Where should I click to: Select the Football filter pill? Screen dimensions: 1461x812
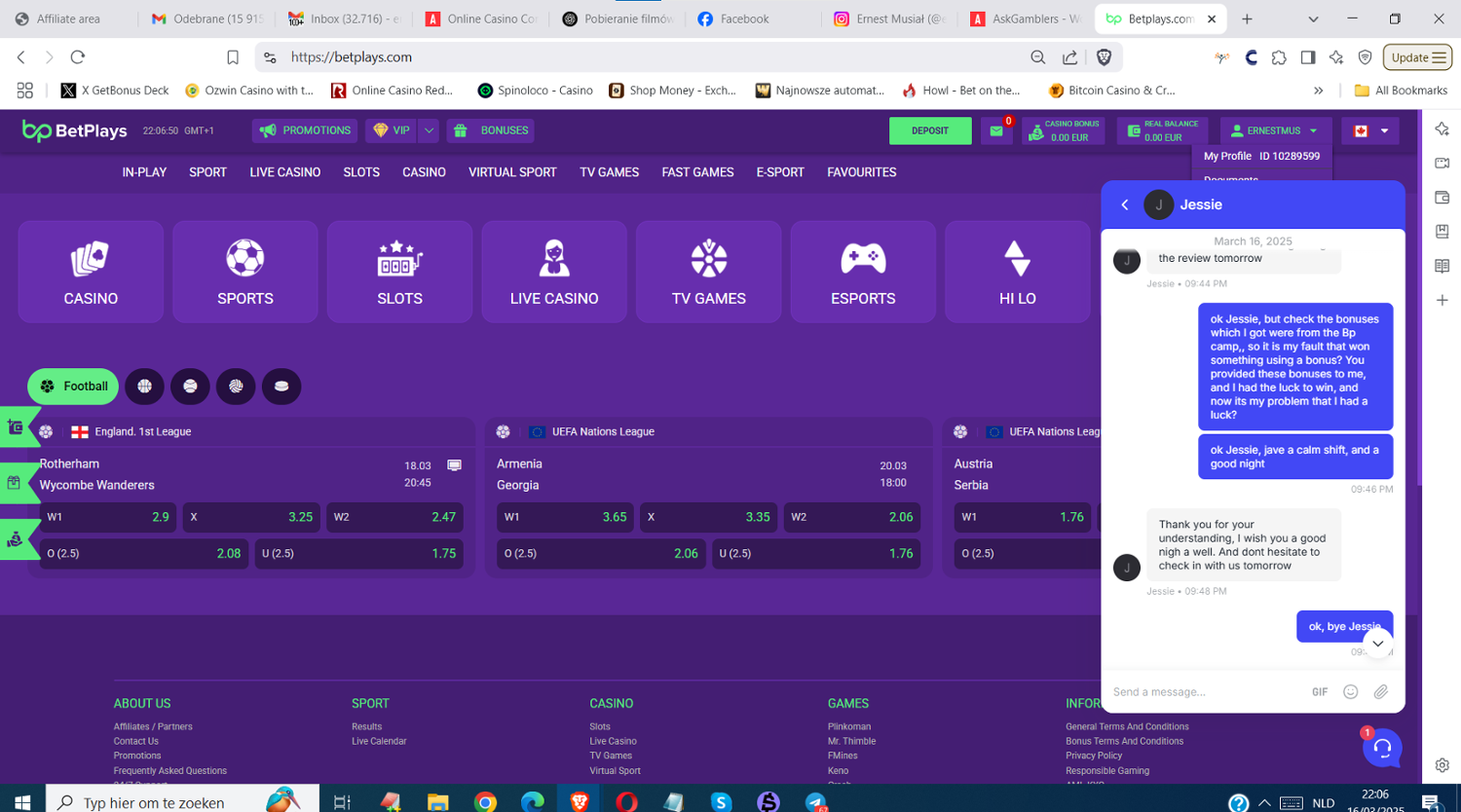(x=73, y=387)
